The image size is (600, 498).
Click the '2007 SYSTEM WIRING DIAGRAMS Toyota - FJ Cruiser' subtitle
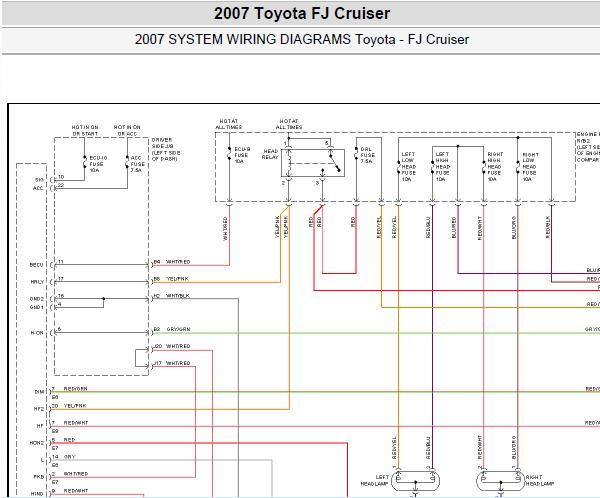pyautogui.click(x=302, y=39)
